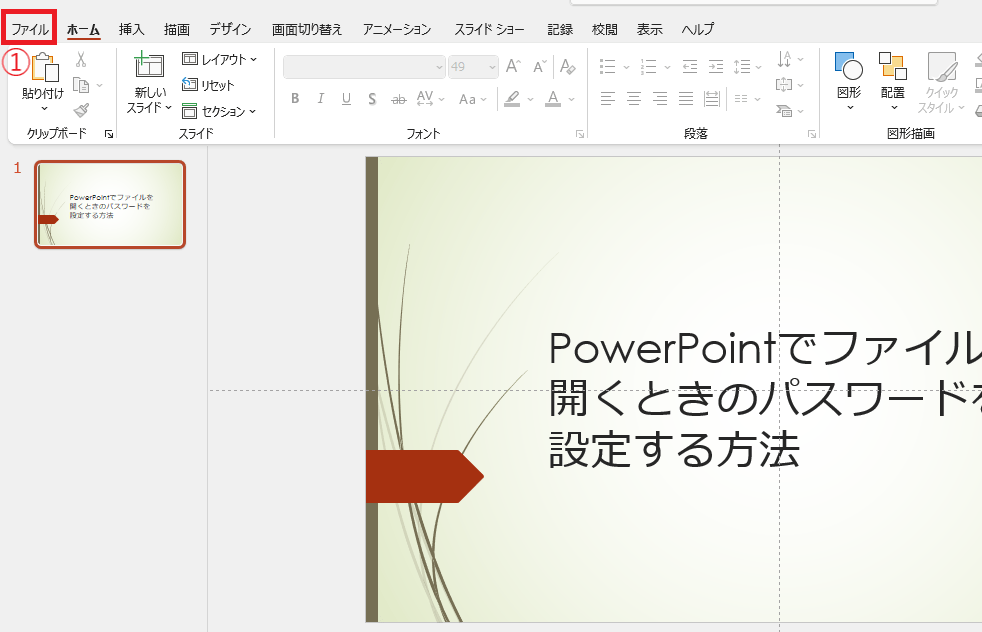Open Character Spacing AV menu
Image resolution: width=982 pixels, height=632 pixels.
pos(430,98)
